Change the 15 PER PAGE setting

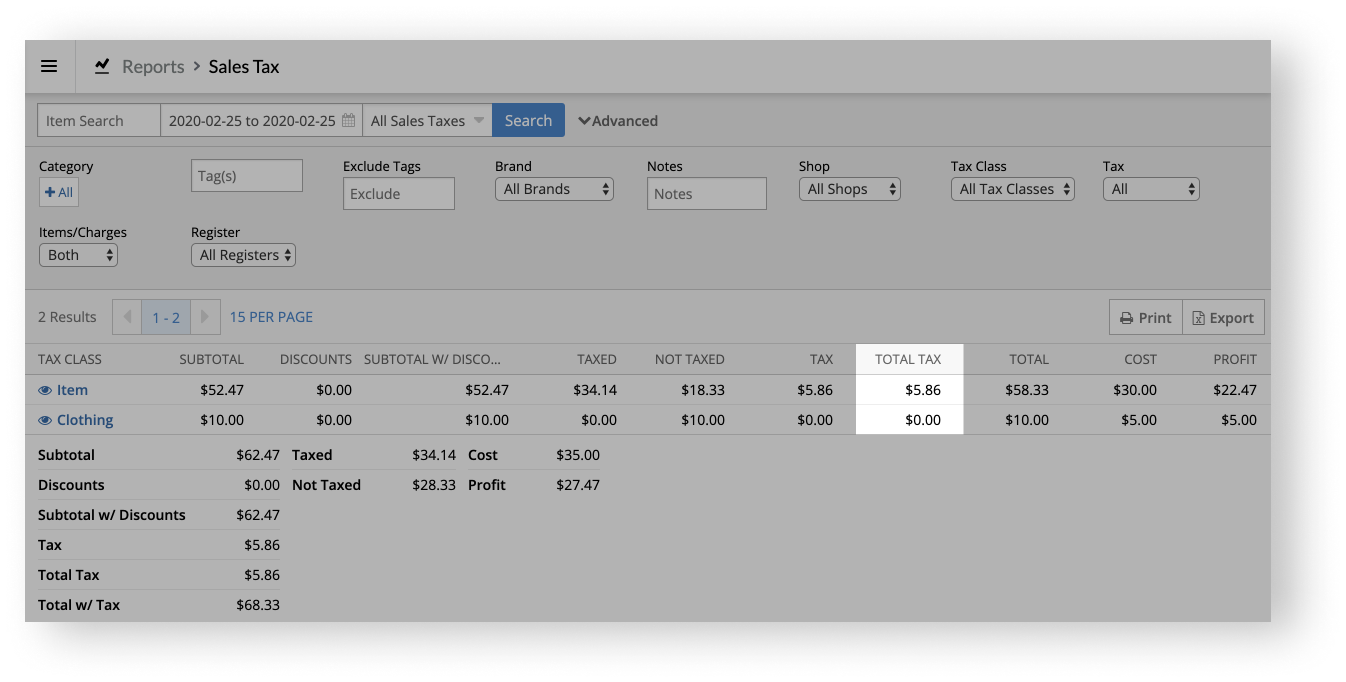coord(271,317)
